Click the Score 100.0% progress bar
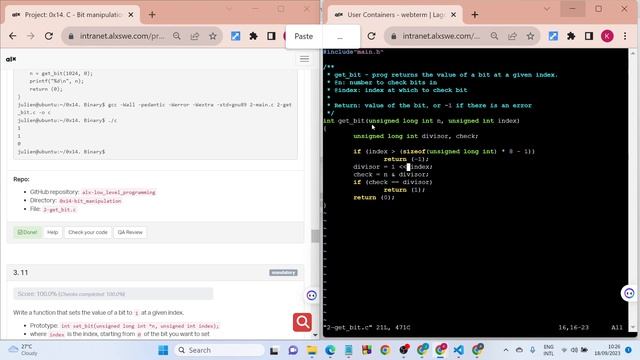Image resolution: width=640 pixels, height=360 pixels. 113,293
